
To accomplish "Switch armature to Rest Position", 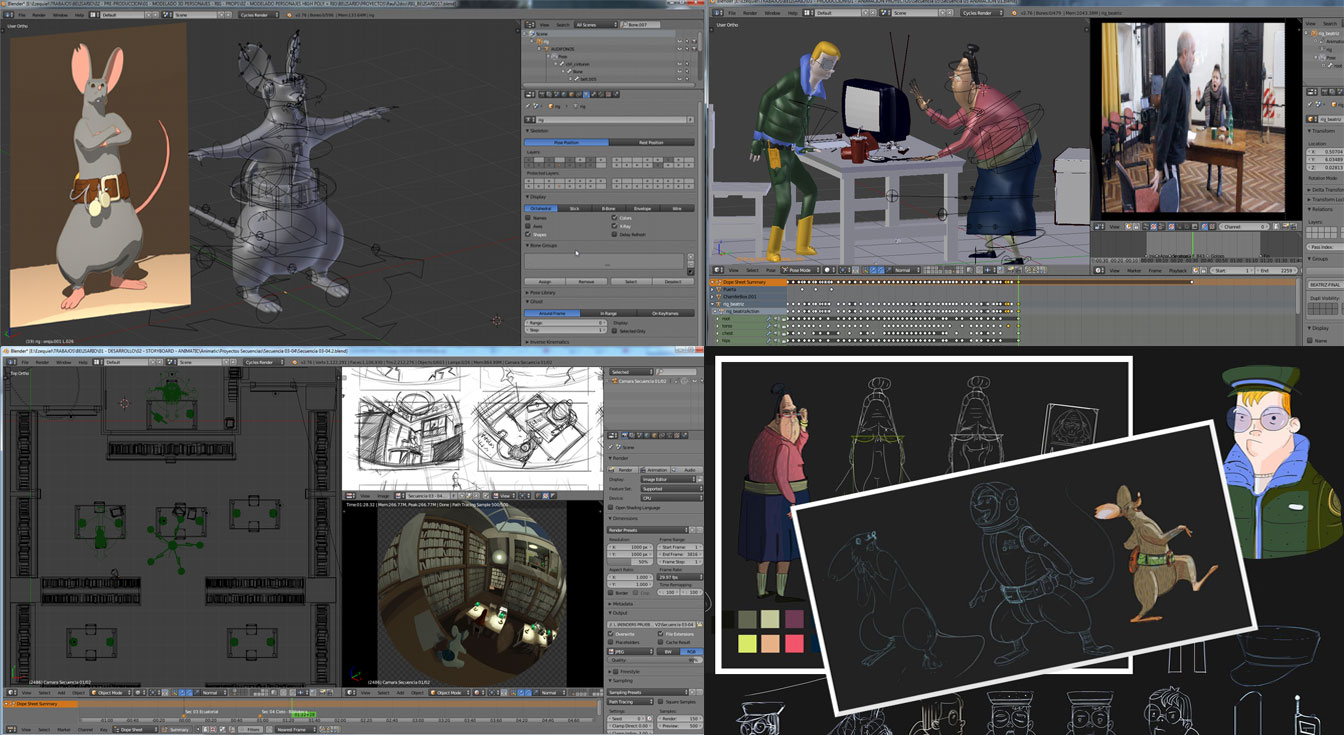I will click(651, 142).
